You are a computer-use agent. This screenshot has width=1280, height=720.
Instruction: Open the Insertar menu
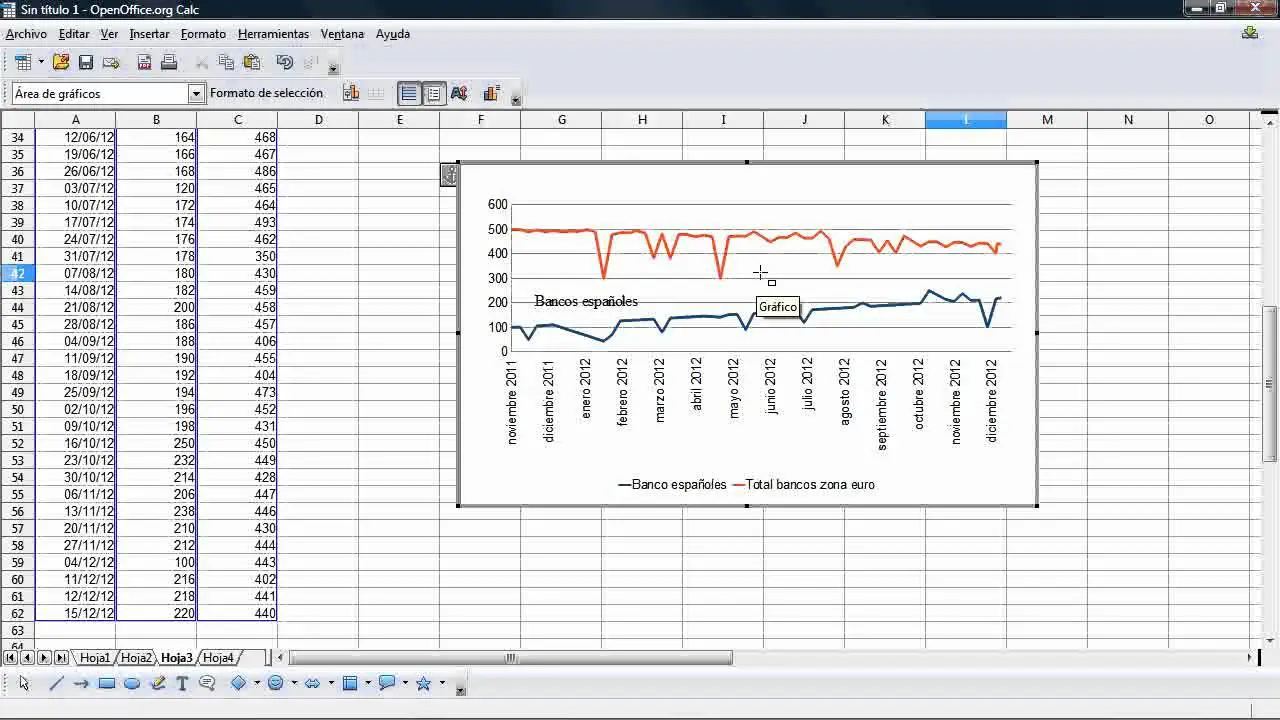pos(149,34)
